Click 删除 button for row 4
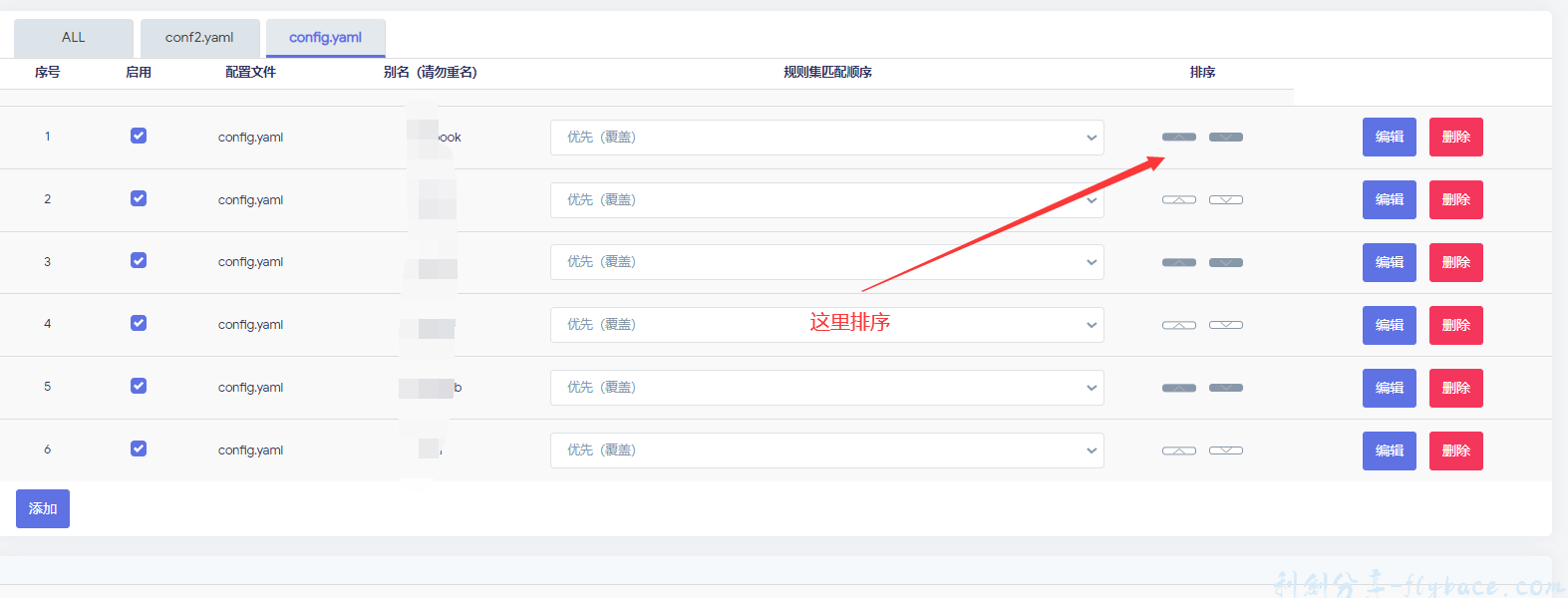The height and width of the screenshot is (598, 1568). [1455, 326]
